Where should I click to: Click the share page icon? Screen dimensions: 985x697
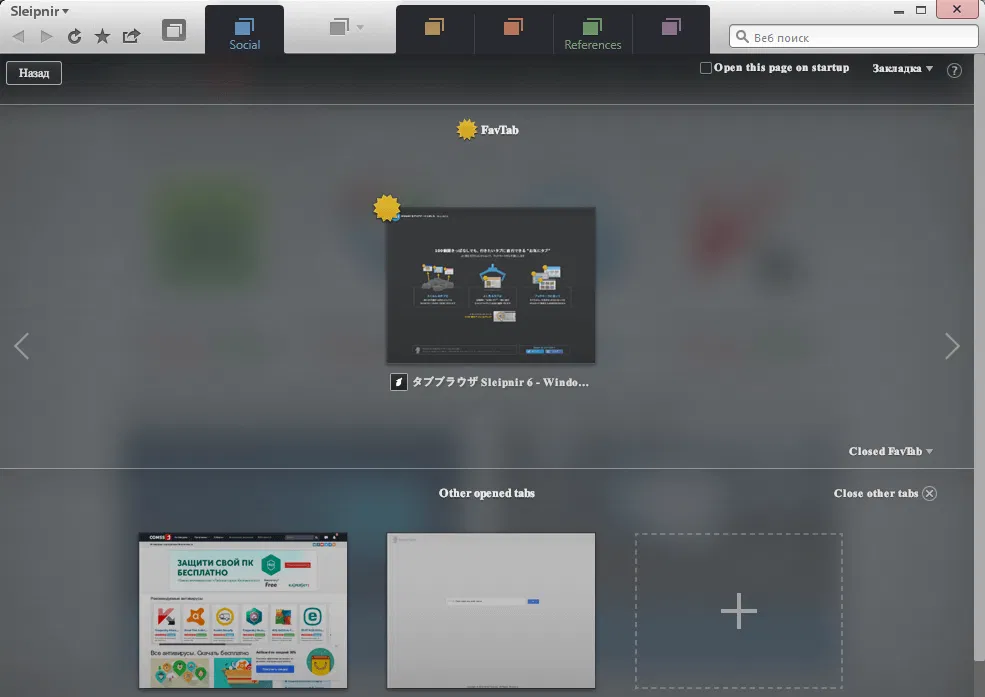pyautogui.click(x=131, y=36)
